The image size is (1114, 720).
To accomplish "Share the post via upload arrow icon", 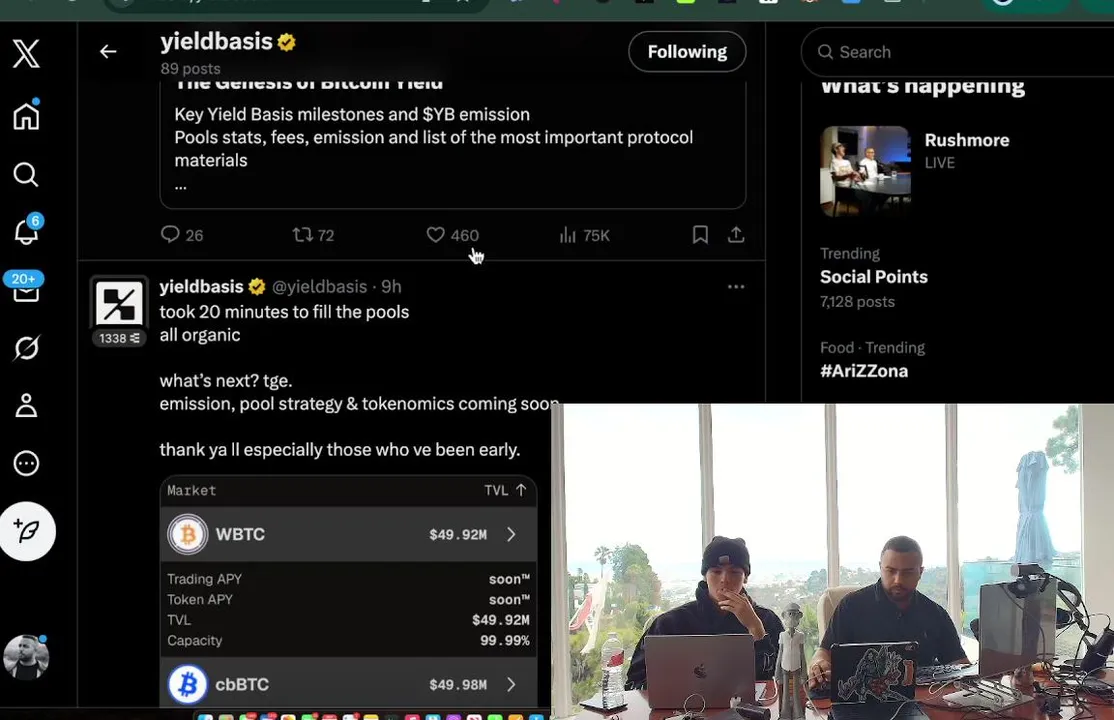I will pyautogui.click(x=736, y=235).
